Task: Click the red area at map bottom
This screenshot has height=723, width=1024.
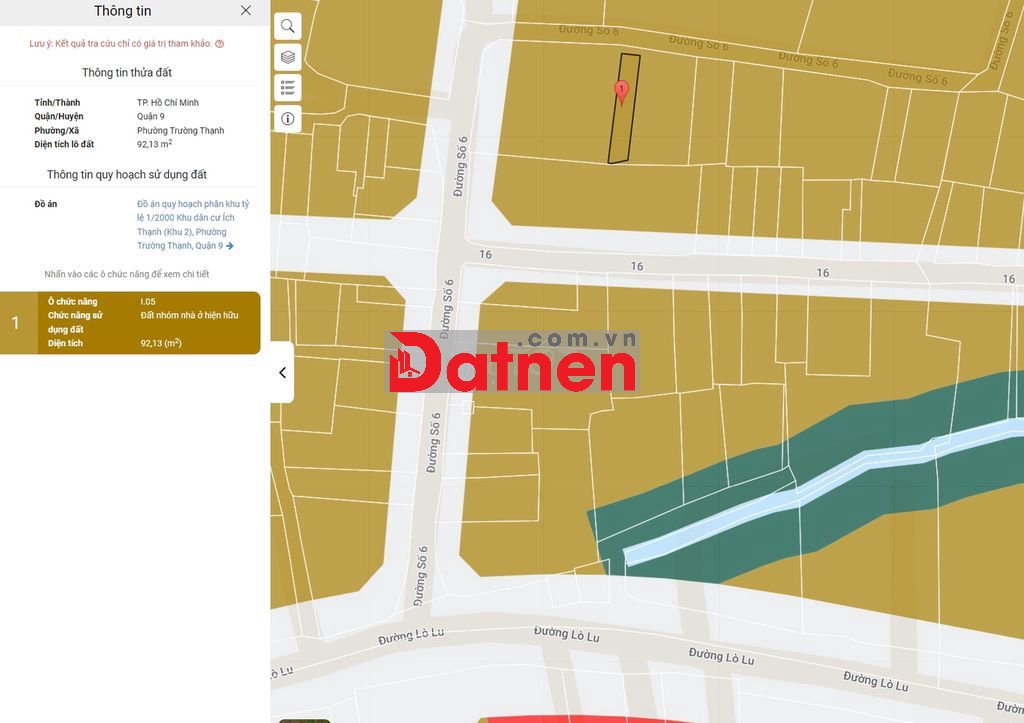Action: [x=580, y=719]
